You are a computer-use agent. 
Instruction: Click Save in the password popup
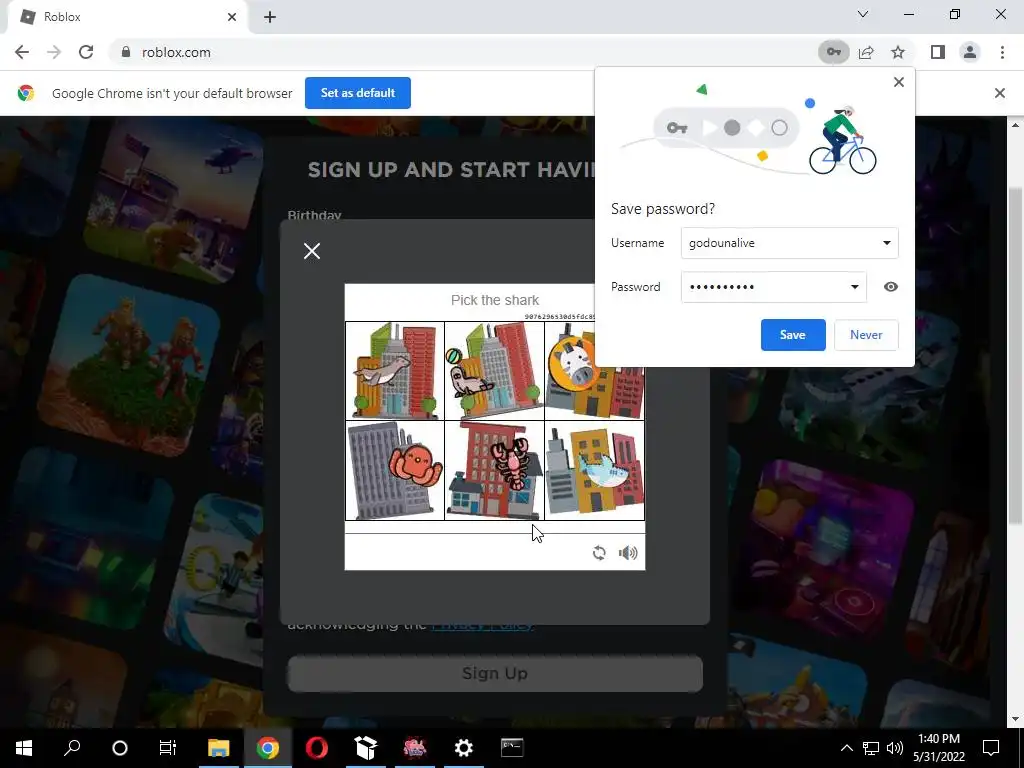(793, 335)
